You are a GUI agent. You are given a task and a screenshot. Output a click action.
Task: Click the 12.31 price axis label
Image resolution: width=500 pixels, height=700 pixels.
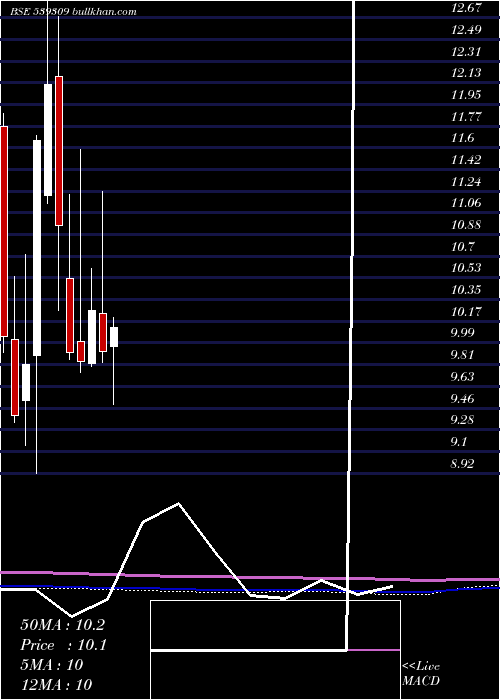466,52
